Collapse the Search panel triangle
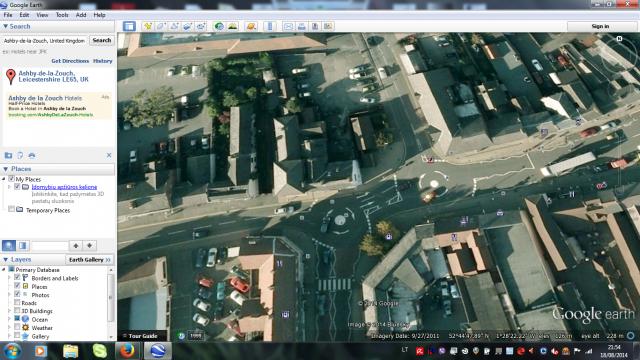 pos(5,26)
